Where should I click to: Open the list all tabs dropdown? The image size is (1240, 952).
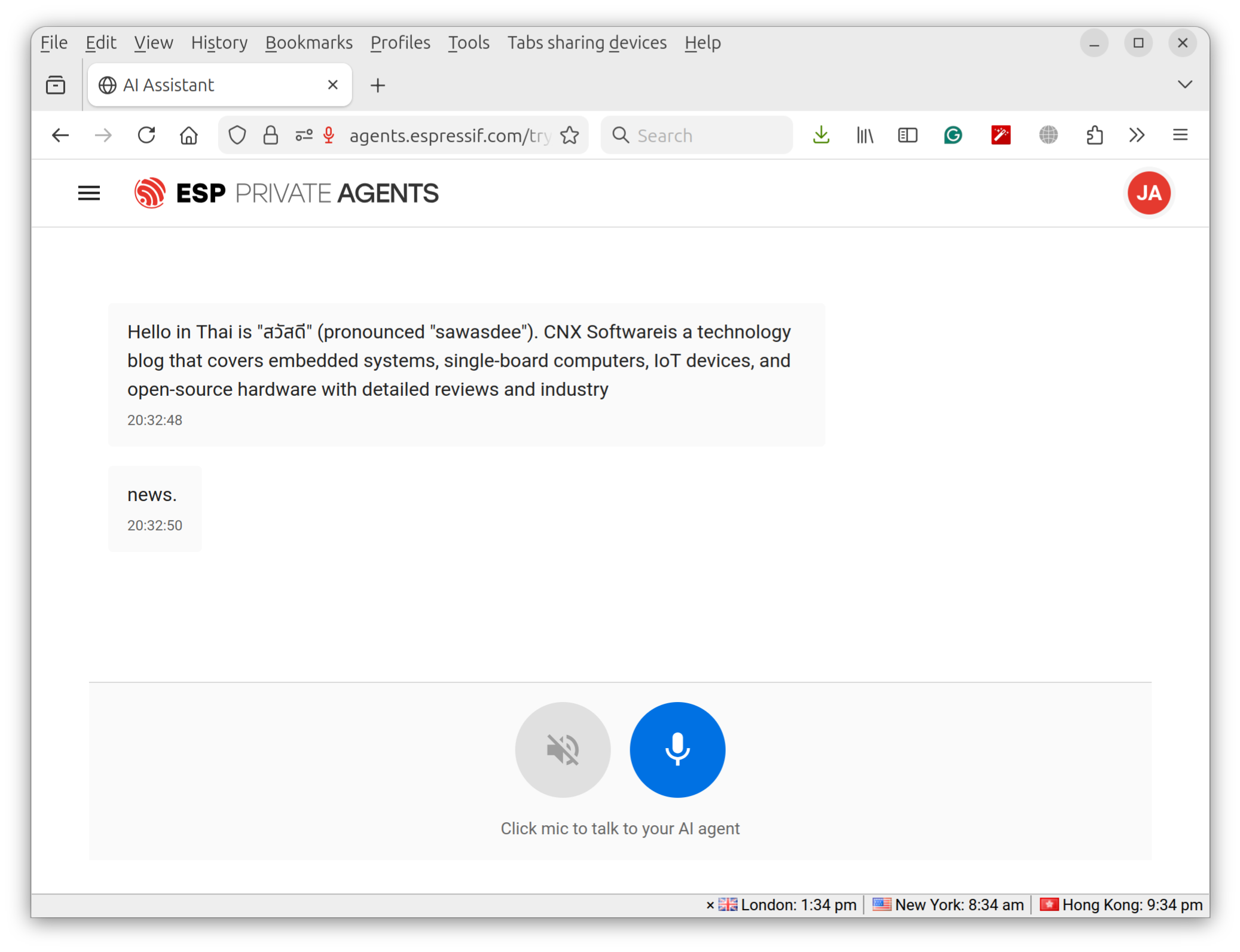point(1184,84)
